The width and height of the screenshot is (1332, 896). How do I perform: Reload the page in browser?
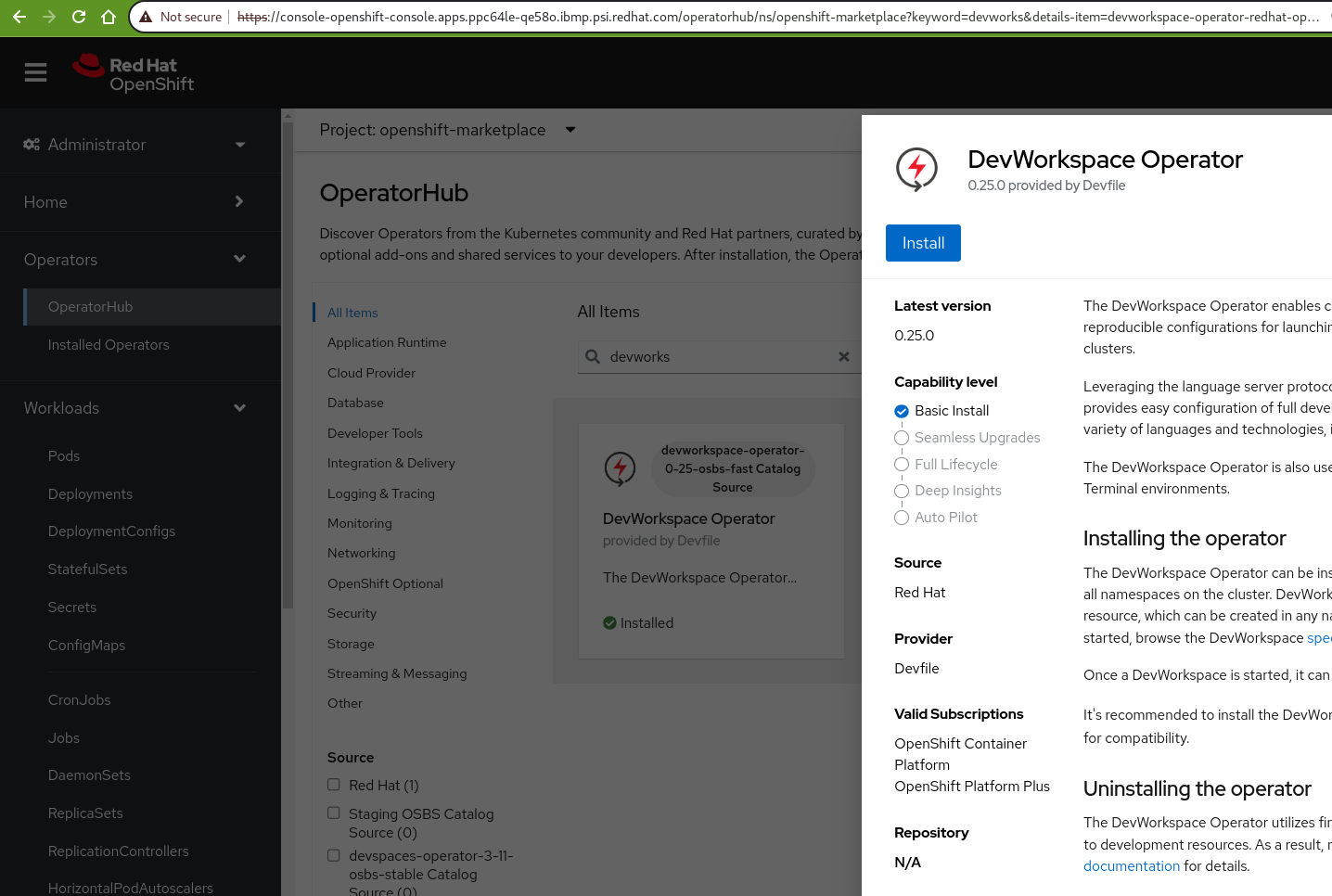click(x=79, y=17)
